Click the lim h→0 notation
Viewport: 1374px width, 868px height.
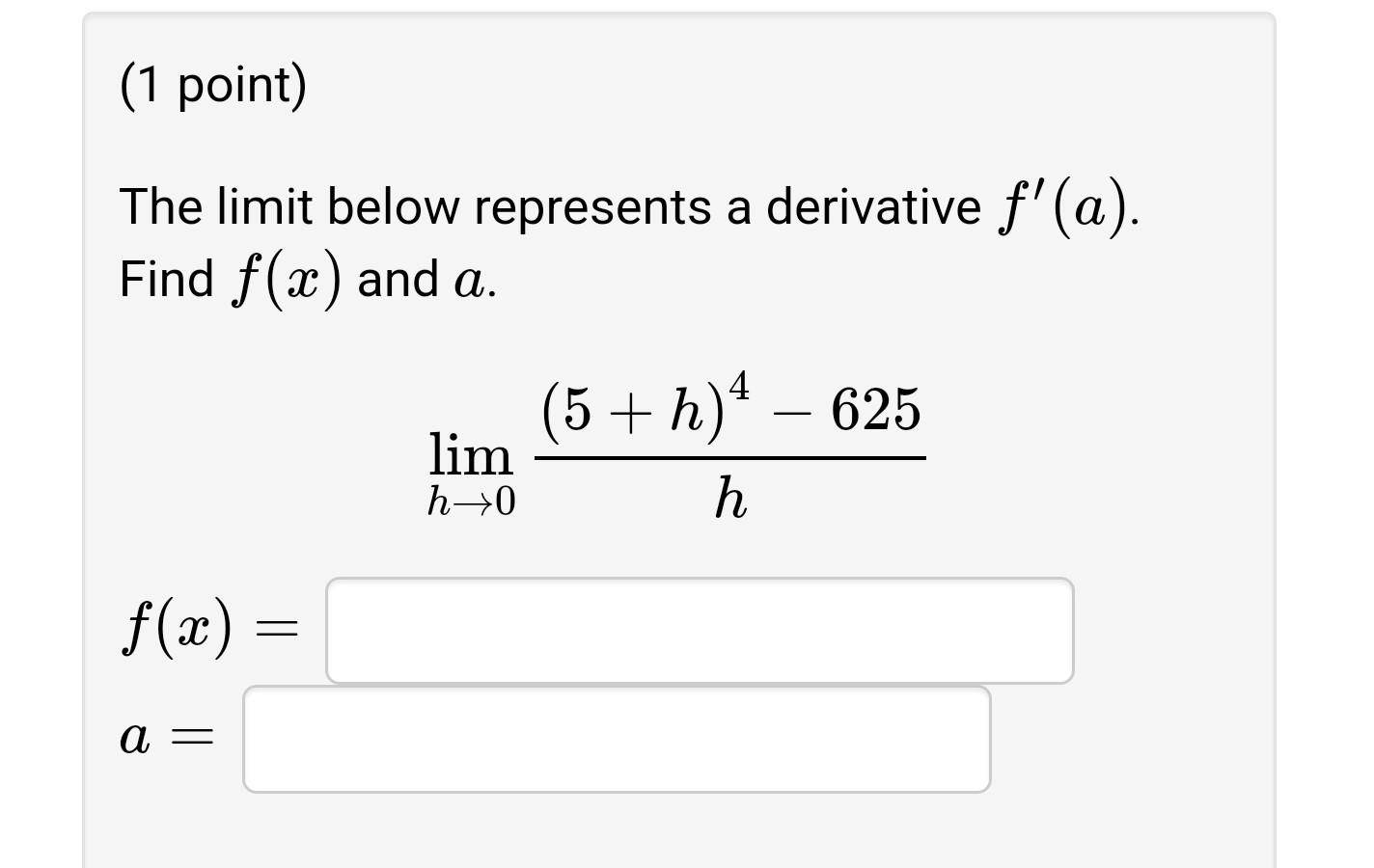470,473
